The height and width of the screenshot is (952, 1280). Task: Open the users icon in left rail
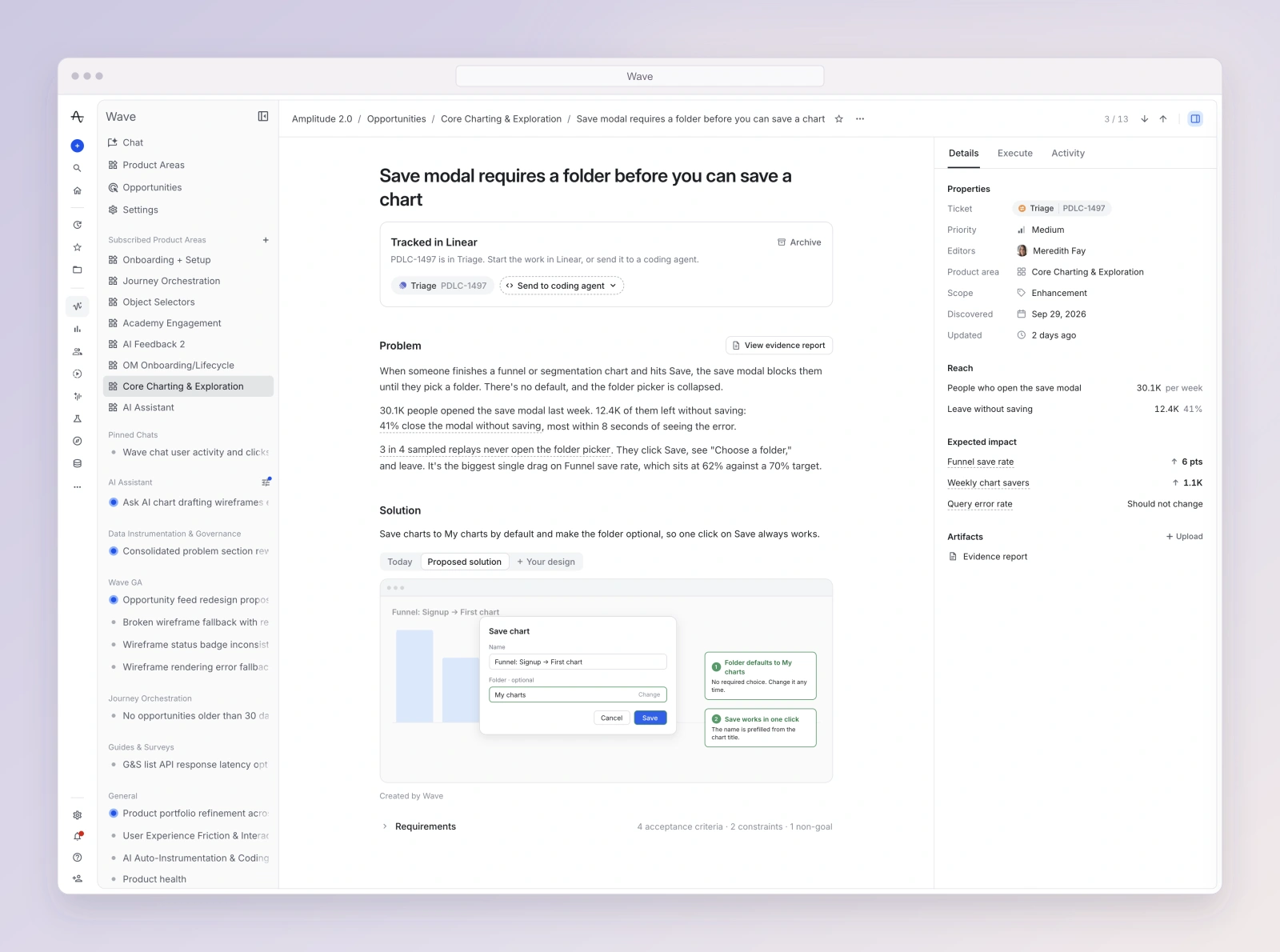click(x=77, y=351)
